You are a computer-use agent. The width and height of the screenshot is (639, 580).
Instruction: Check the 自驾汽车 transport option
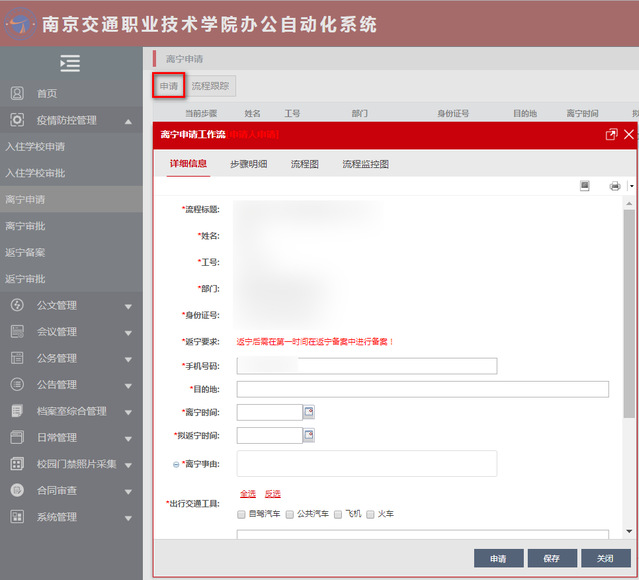point(242,514)
